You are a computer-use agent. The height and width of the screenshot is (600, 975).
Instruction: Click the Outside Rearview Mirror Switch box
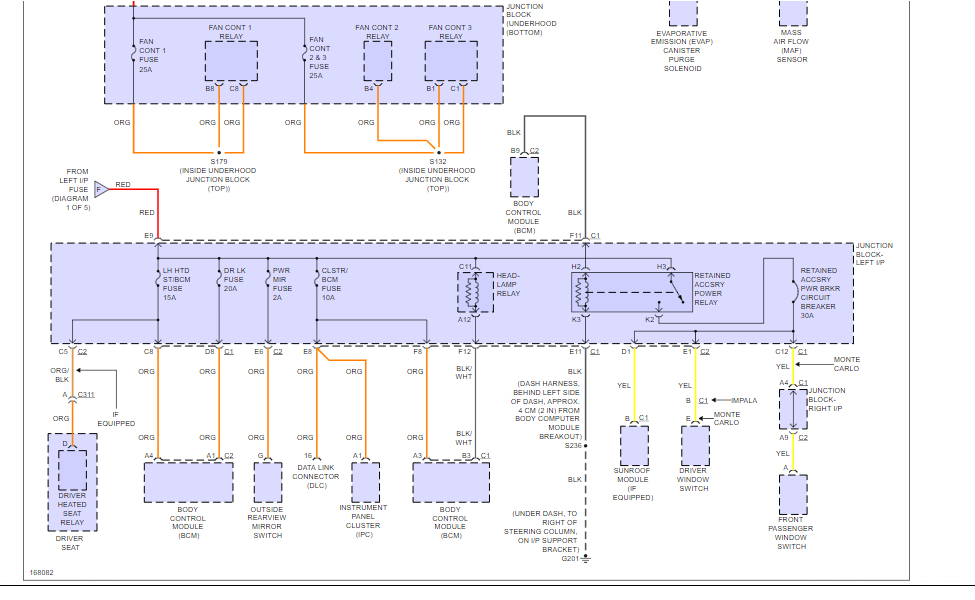click(267, 482)
